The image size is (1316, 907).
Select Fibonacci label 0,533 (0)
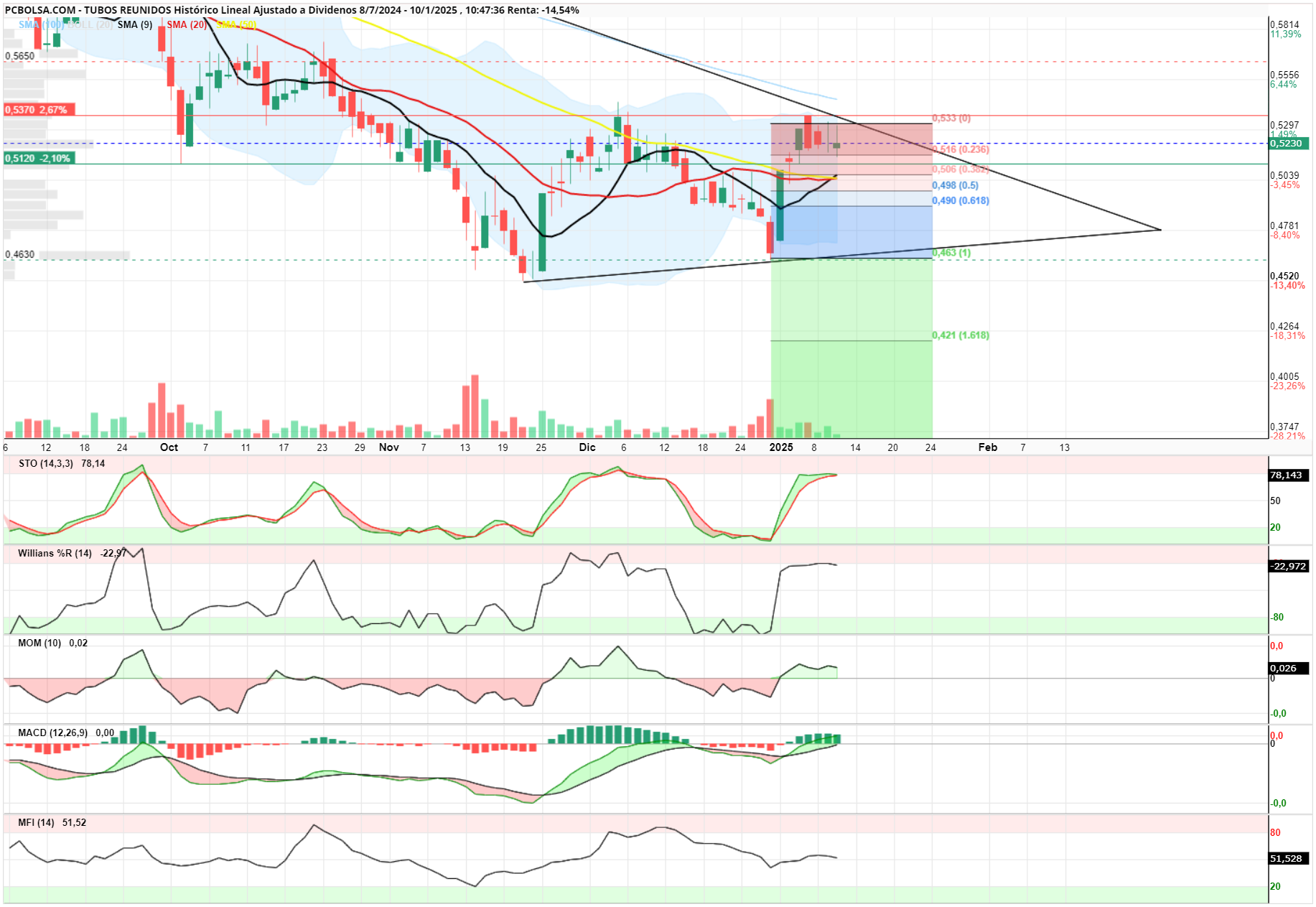pyautogui.click(x=951, y=118)
